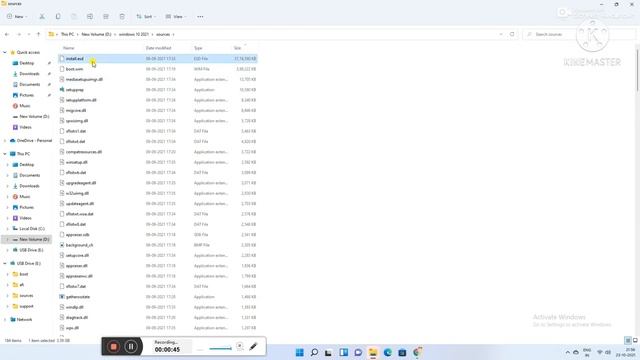Click the recorder webcam icon
Screen dimensions: 640x360
click(x=240, y=346)
